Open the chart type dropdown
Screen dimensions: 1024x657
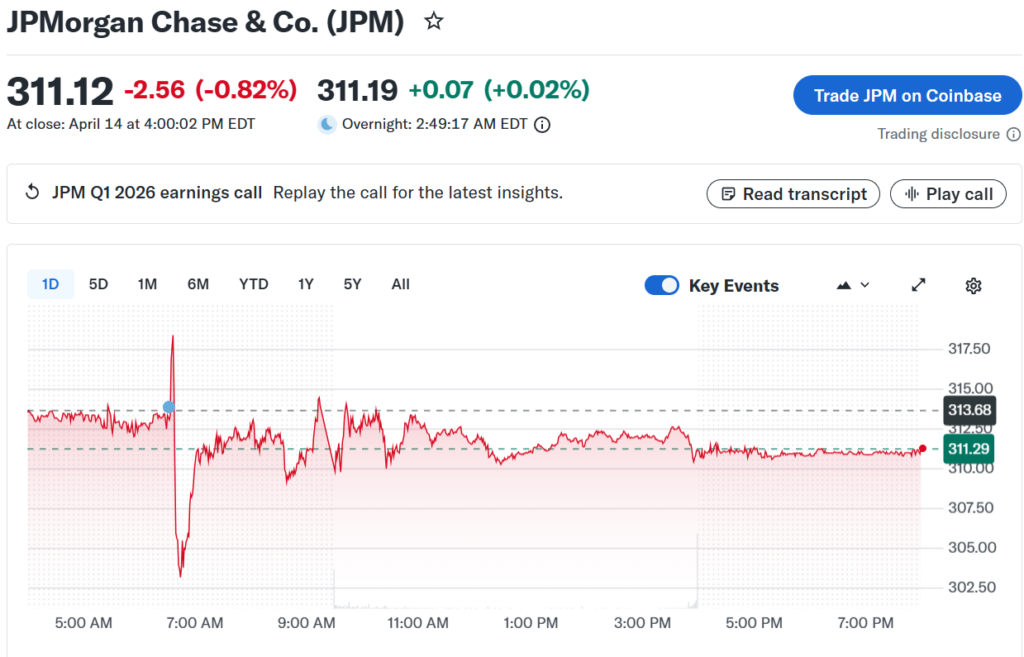coord(852,285)
